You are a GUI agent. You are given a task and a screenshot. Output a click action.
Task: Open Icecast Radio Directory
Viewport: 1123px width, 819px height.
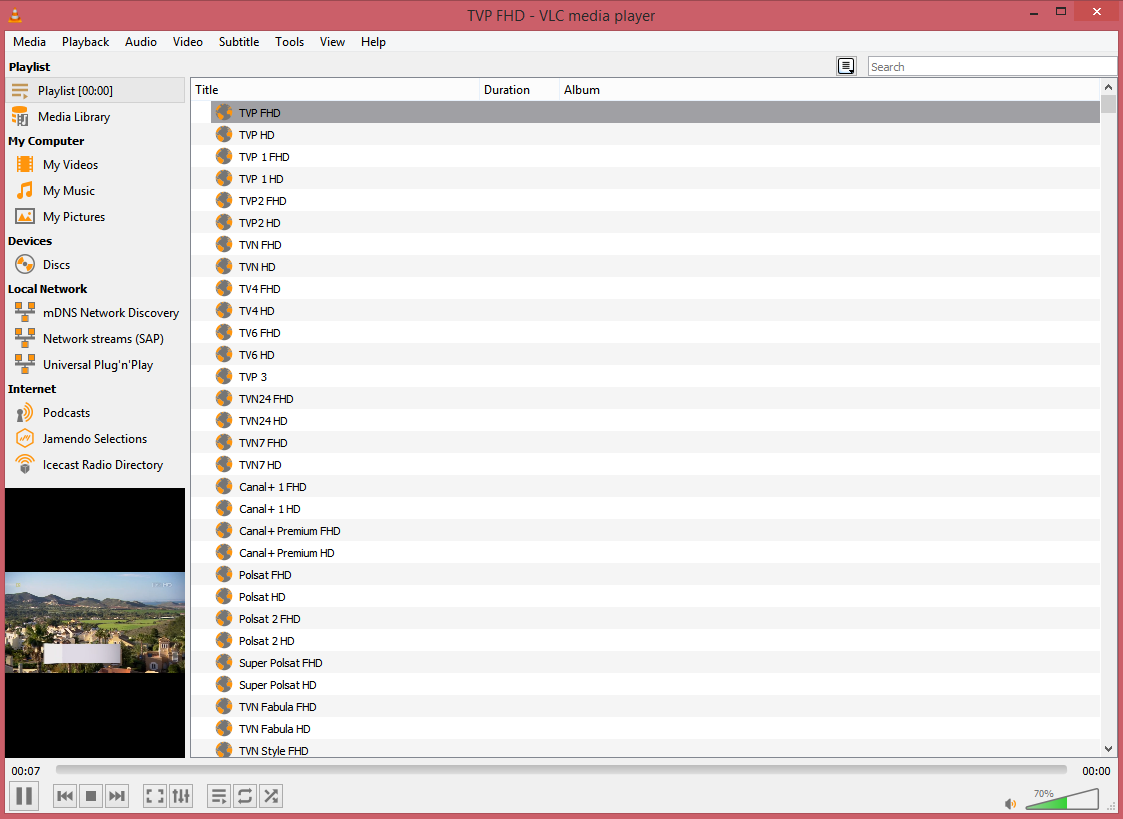(x=95, y=465)
